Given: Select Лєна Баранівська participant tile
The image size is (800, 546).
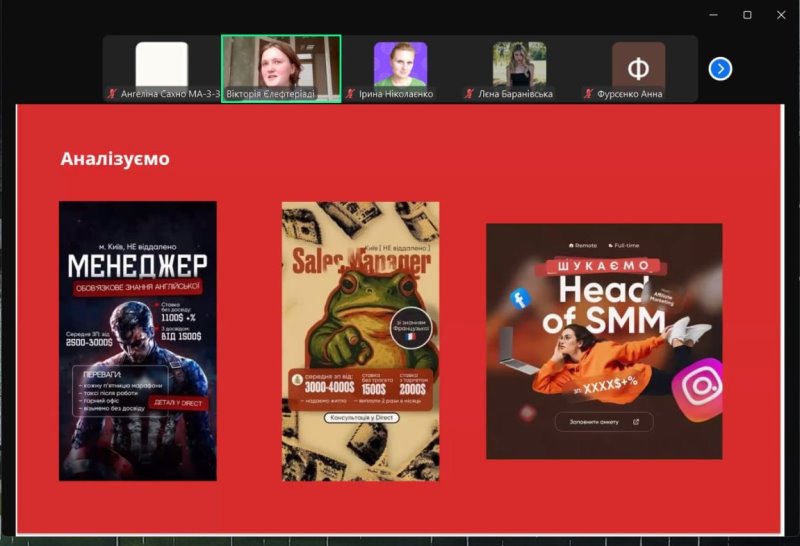Looking at the screenshot, I should (519, 69).
